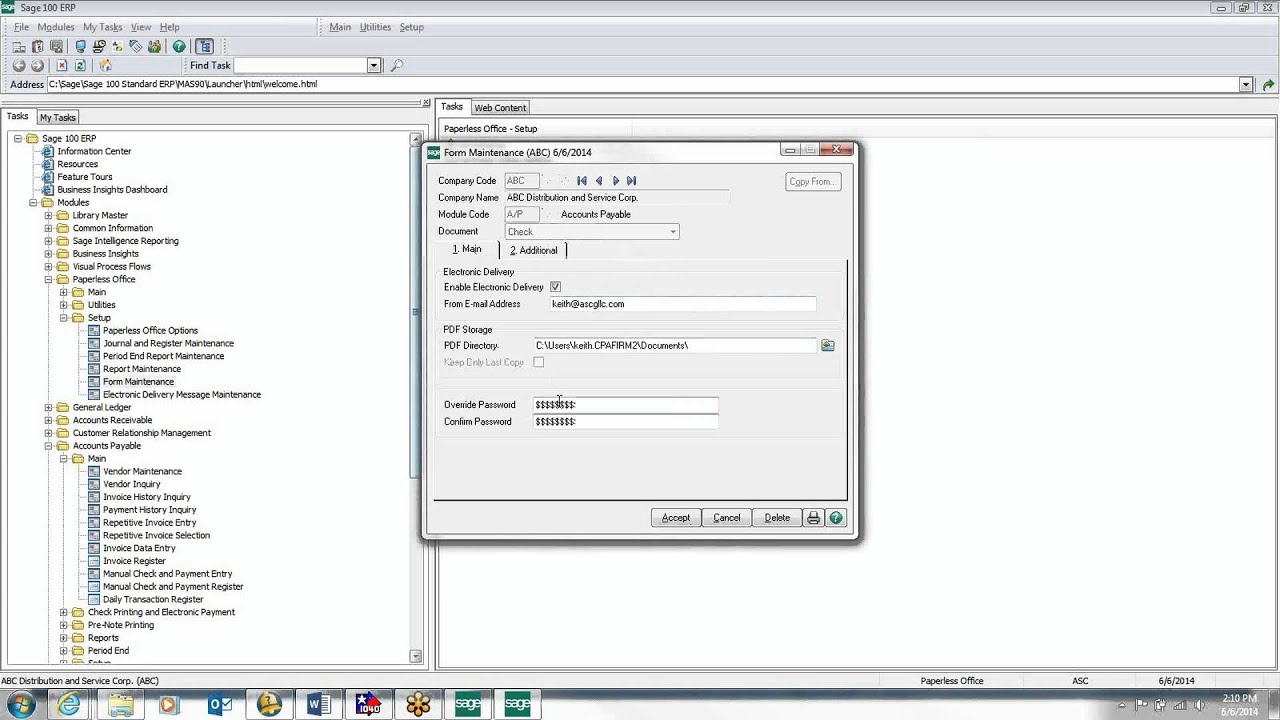This screenshot has width=1280, height=720.
Task: Open the Document dropdown showing Check
Action: click(673, 232)
